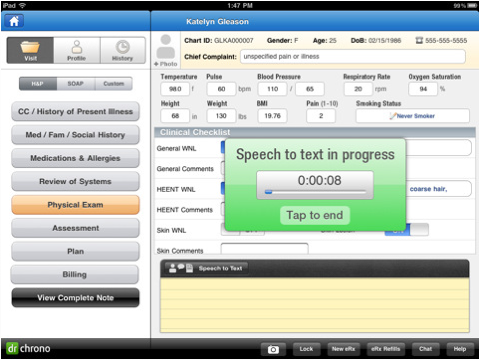Tap the Katelyn Gleason patient name title

217,22
